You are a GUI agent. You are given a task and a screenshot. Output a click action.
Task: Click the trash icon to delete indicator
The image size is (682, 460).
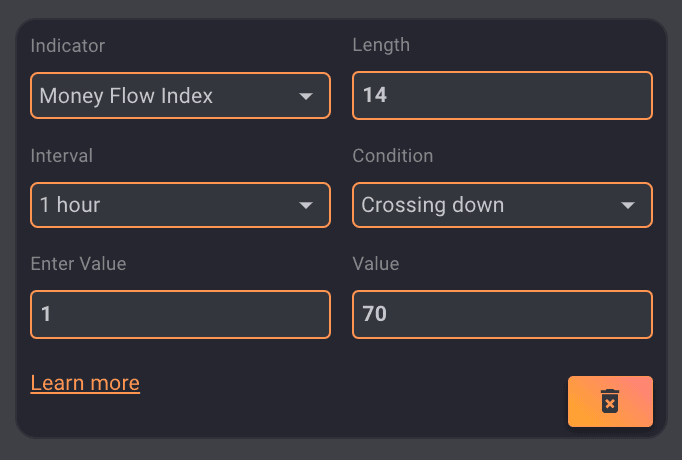point(610,401)
